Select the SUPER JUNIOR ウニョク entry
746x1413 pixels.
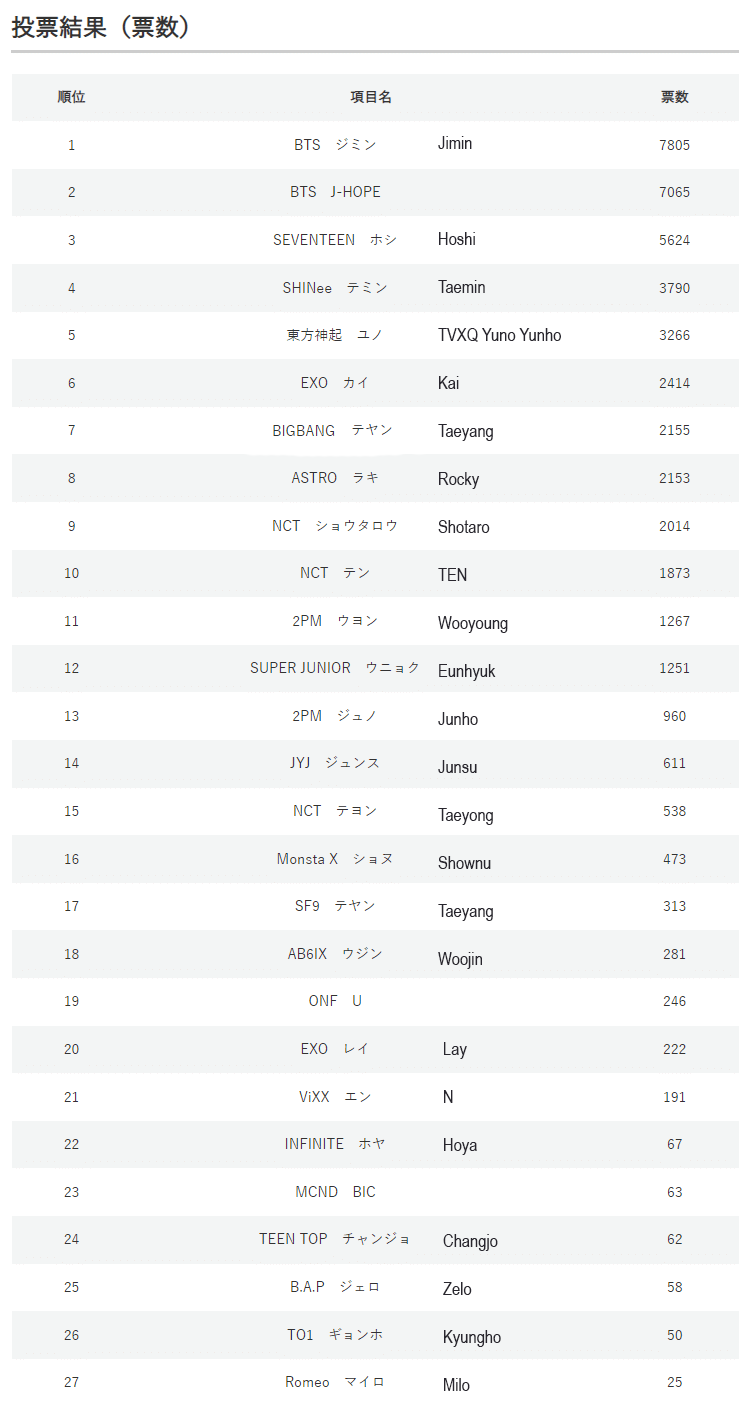[x=335, y=668]
